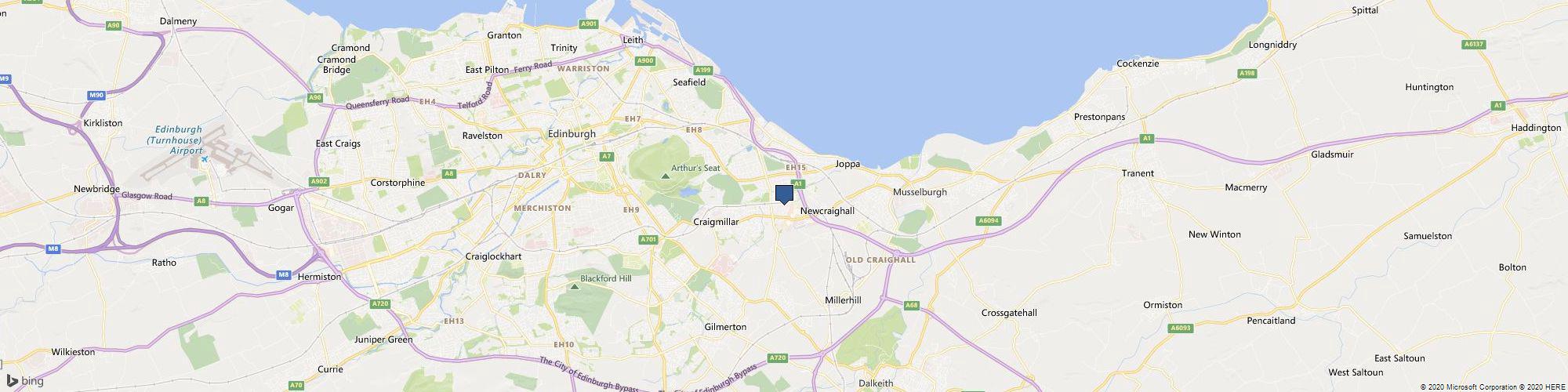This screenshot has width=1568, height=392.
Task: Click the Dalkeith label
Action: (x=876, y=383)
